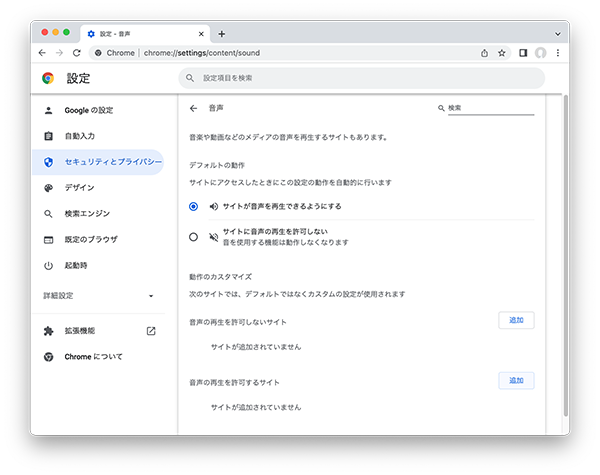Screen dimensions: 600x475
Task: Click the chrome://settings/content/sound address bar
Action: [298, 53]
